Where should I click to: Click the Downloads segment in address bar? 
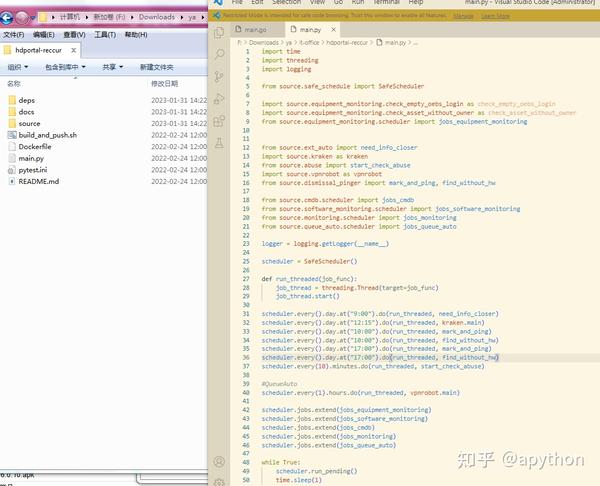point(157,17)
